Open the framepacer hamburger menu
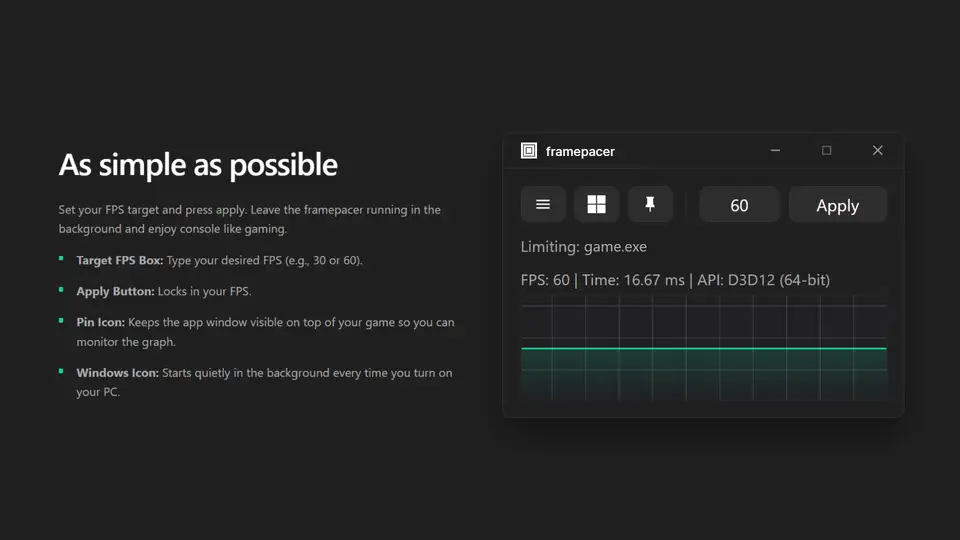 pyautogui.click(x=542, y=204)
